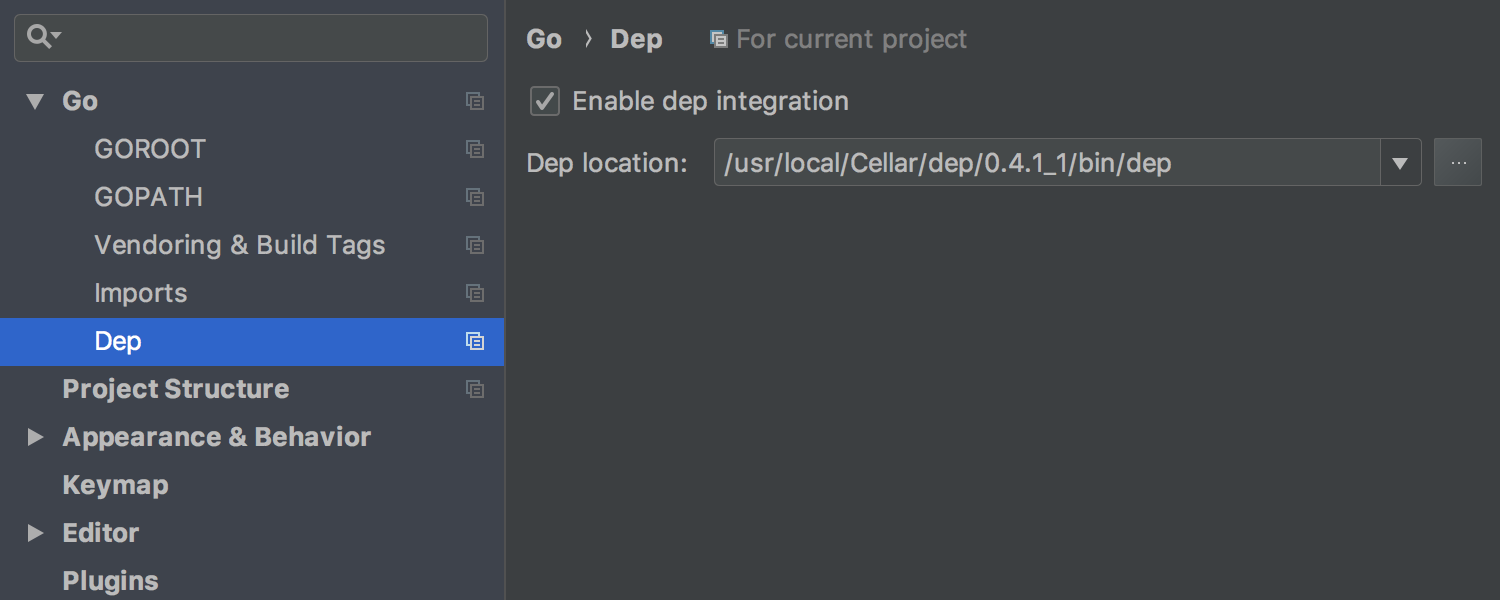
Task: Click the Dep location path field
Action: pos(1047,162)
